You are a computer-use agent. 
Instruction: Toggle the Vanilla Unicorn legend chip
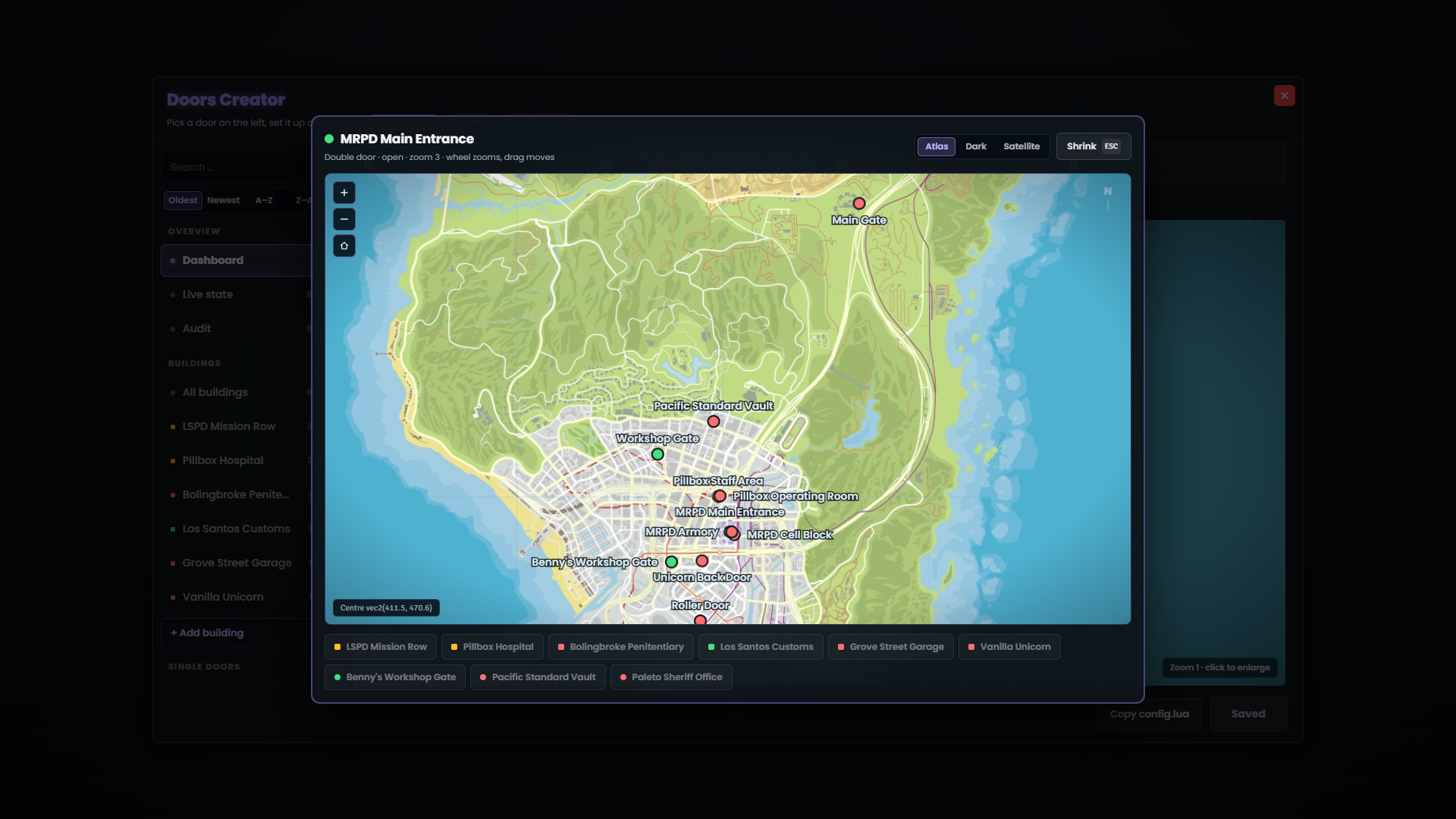[1009, 647]
